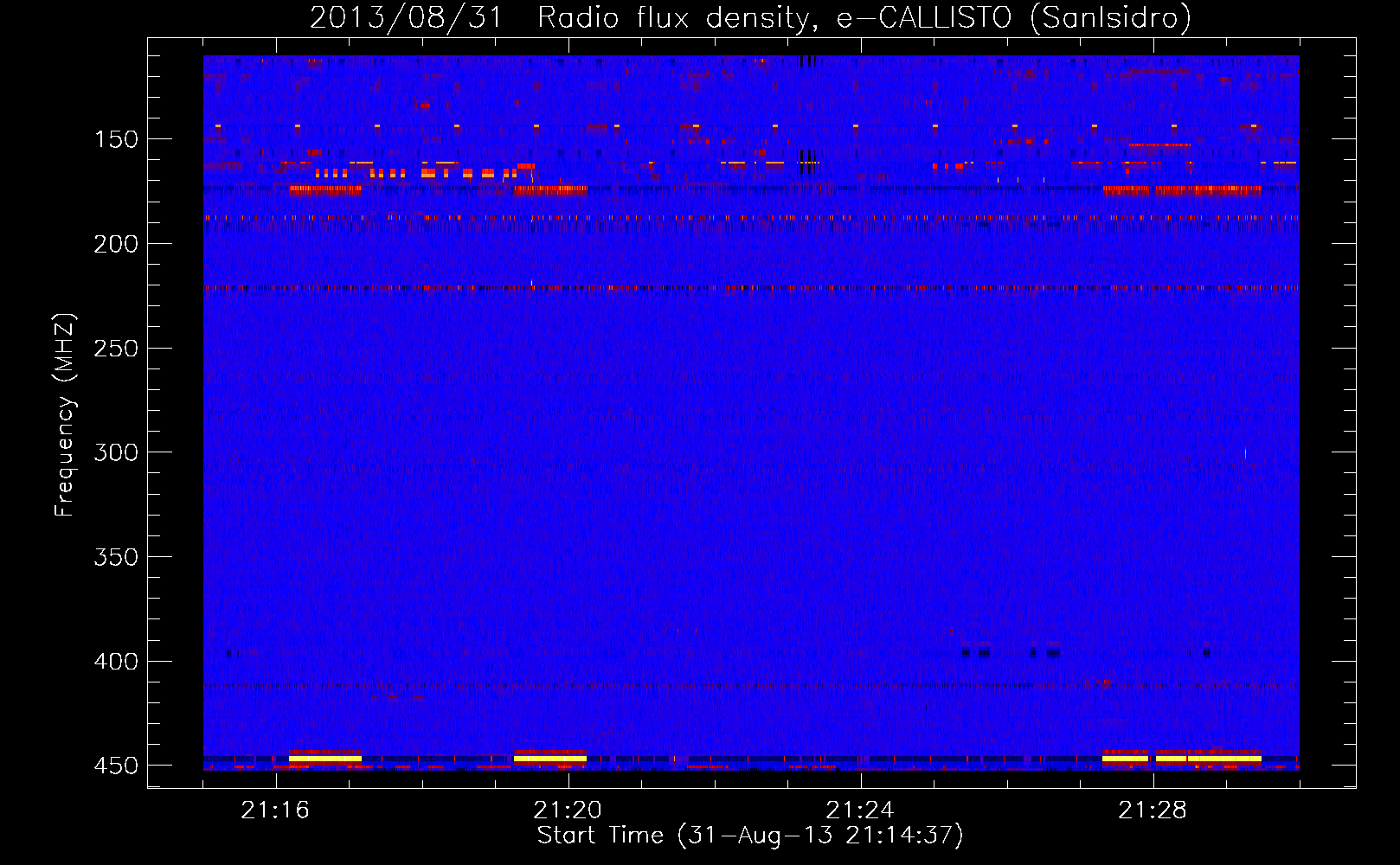
Task: Click the 450 frequency tick label
Action: pyautogui.click(x=116, y=766)
